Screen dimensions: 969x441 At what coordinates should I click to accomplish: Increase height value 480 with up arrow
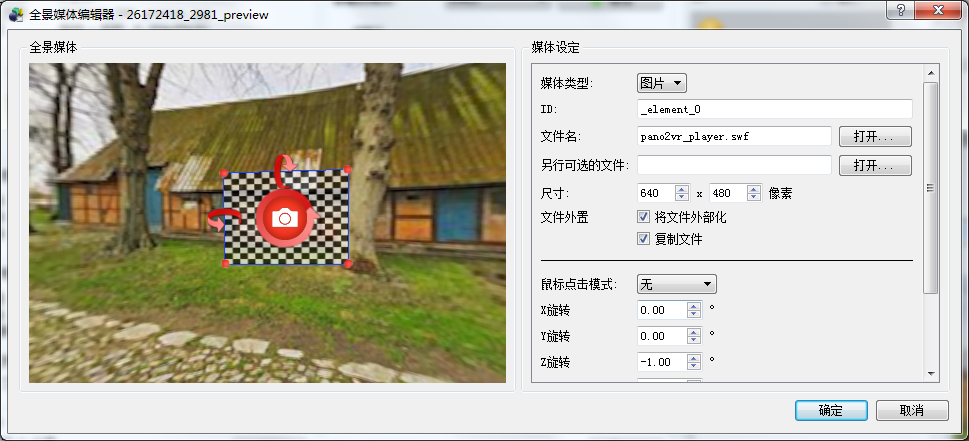[754, 190]
